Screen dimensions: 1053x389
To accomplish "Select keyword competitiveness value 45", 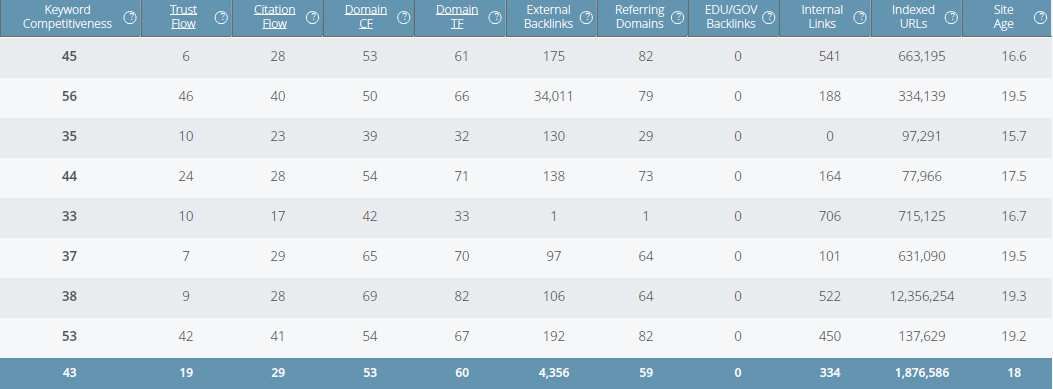I will coord(69,56).
